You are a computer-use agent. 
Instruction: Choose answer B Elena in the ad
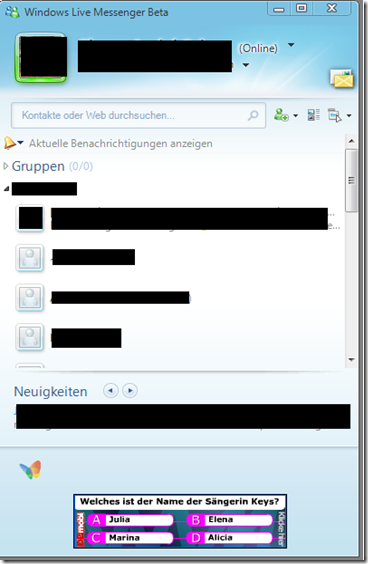tap(230, 520)
